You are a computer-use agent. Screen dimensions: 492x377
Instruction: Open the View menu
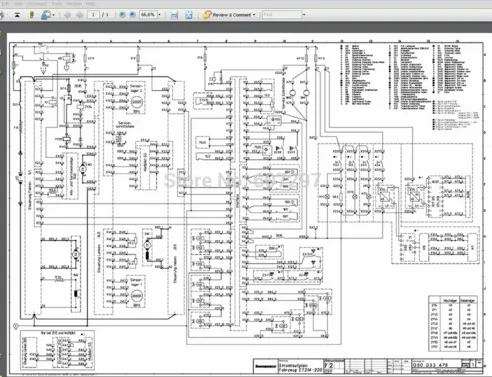[18, 4]
